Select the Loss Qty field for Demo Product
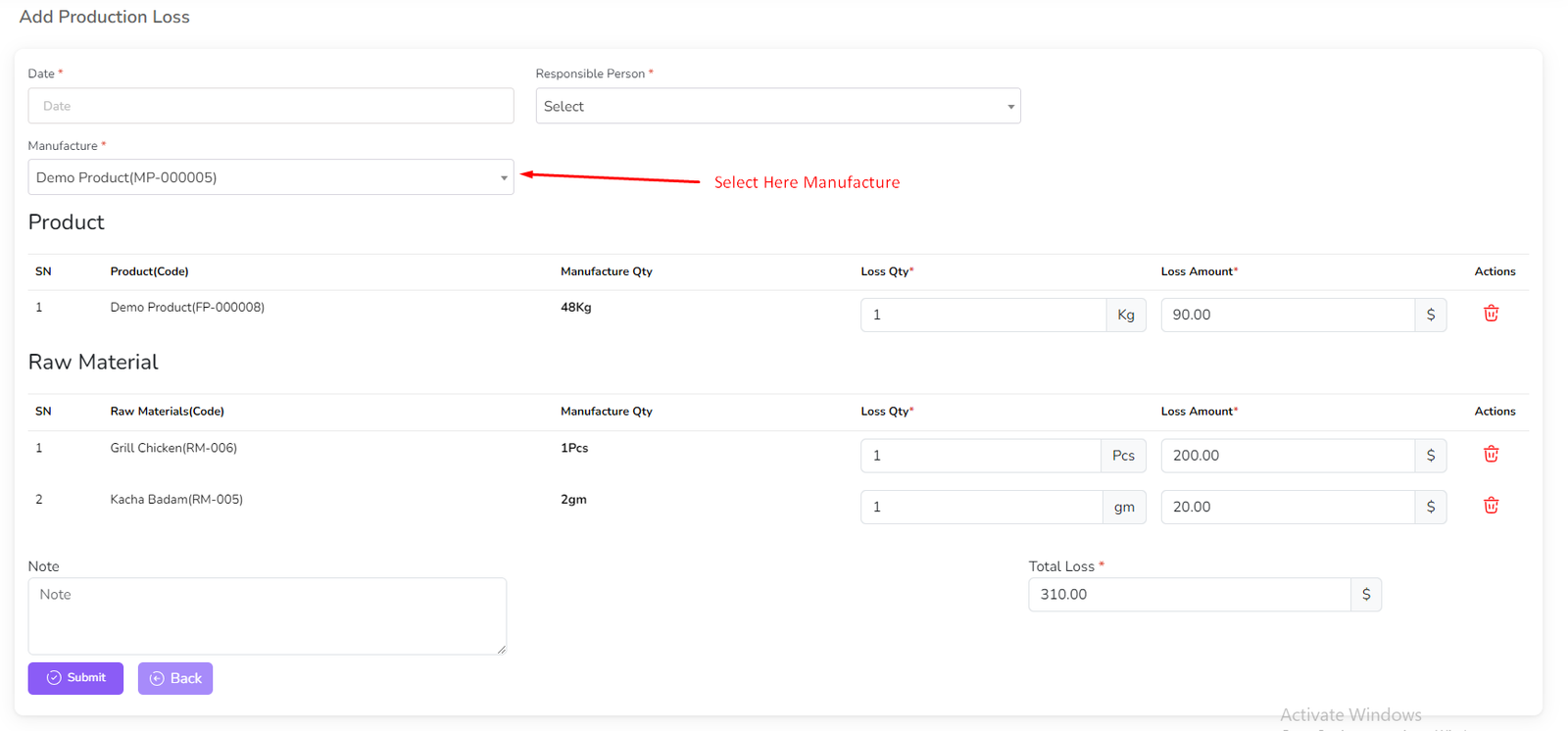This screenshot has width=1568, height=731. point(982,316)
